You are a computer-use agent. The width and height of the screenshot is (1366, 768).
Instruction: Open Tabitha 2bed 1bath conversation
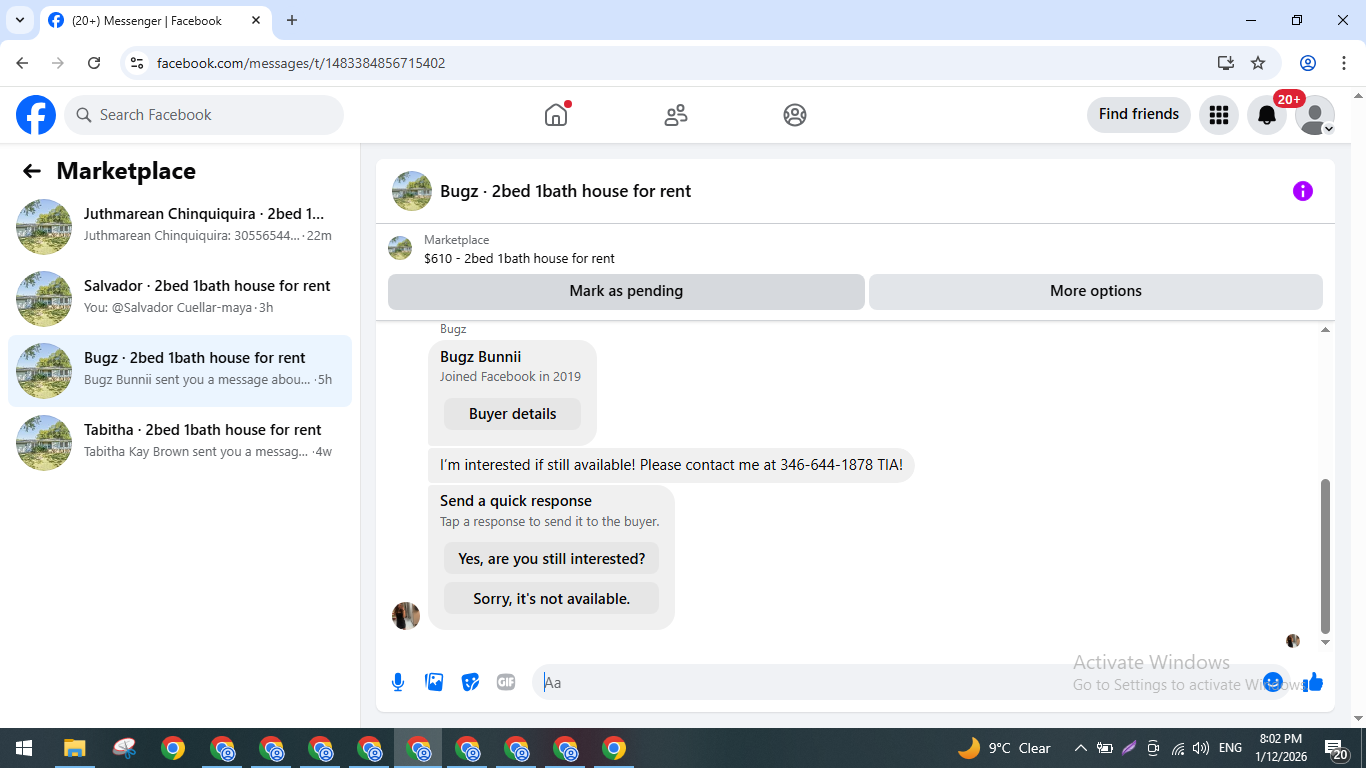point(180,443)
